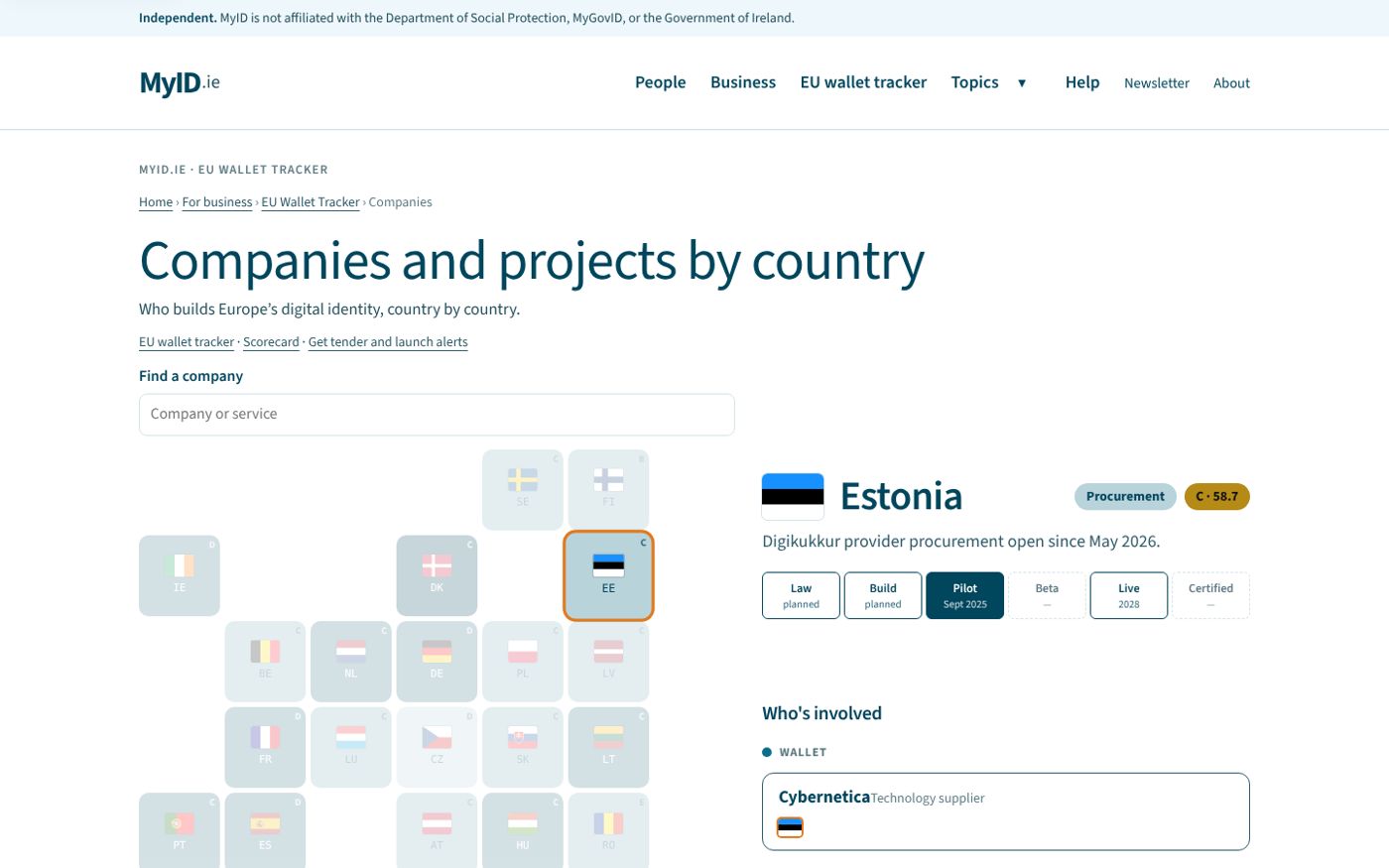The width and height of the screenshot is (1389, 868).
Task: Select the Finland (FI) country tile
Action: point(608,489)
